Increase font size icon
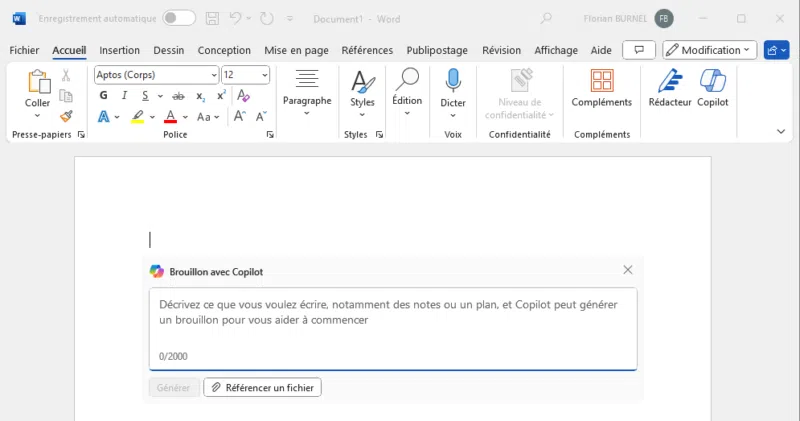 pos(239,116)
